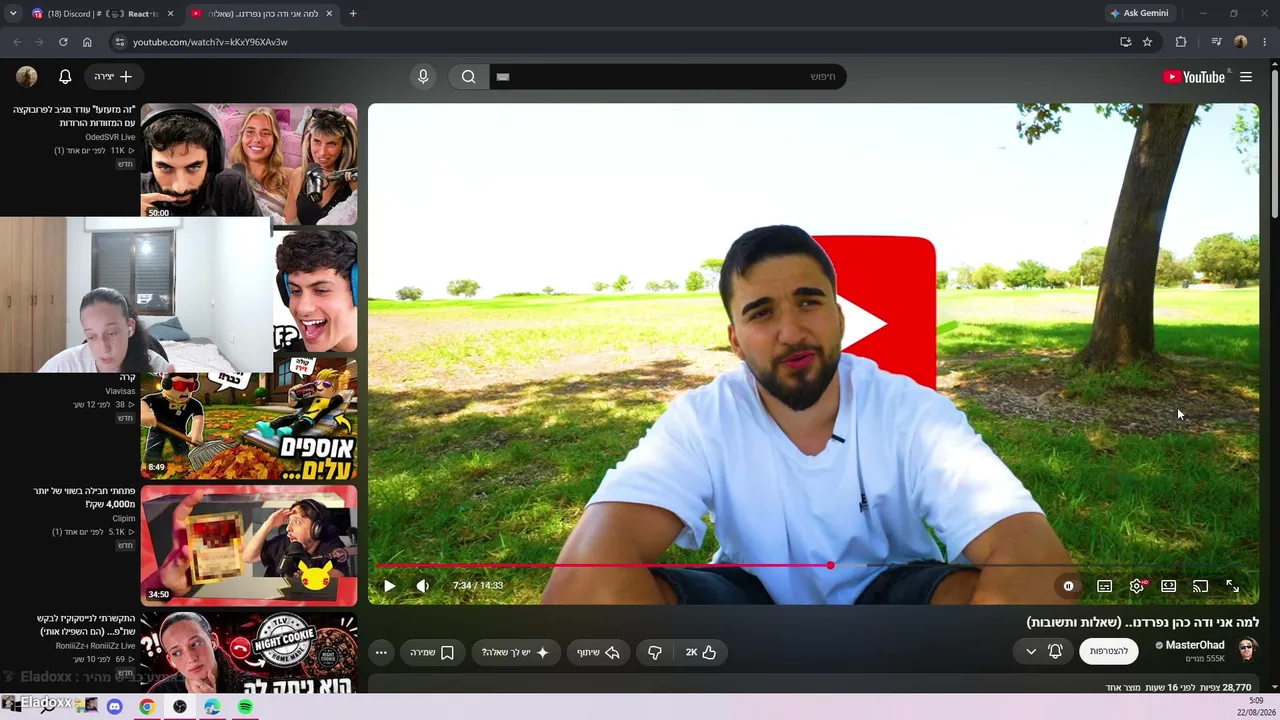Reload the page in Chrome
Image resolution: width=1280 pixels, height=720 pixels.
(x=63, y=42)
